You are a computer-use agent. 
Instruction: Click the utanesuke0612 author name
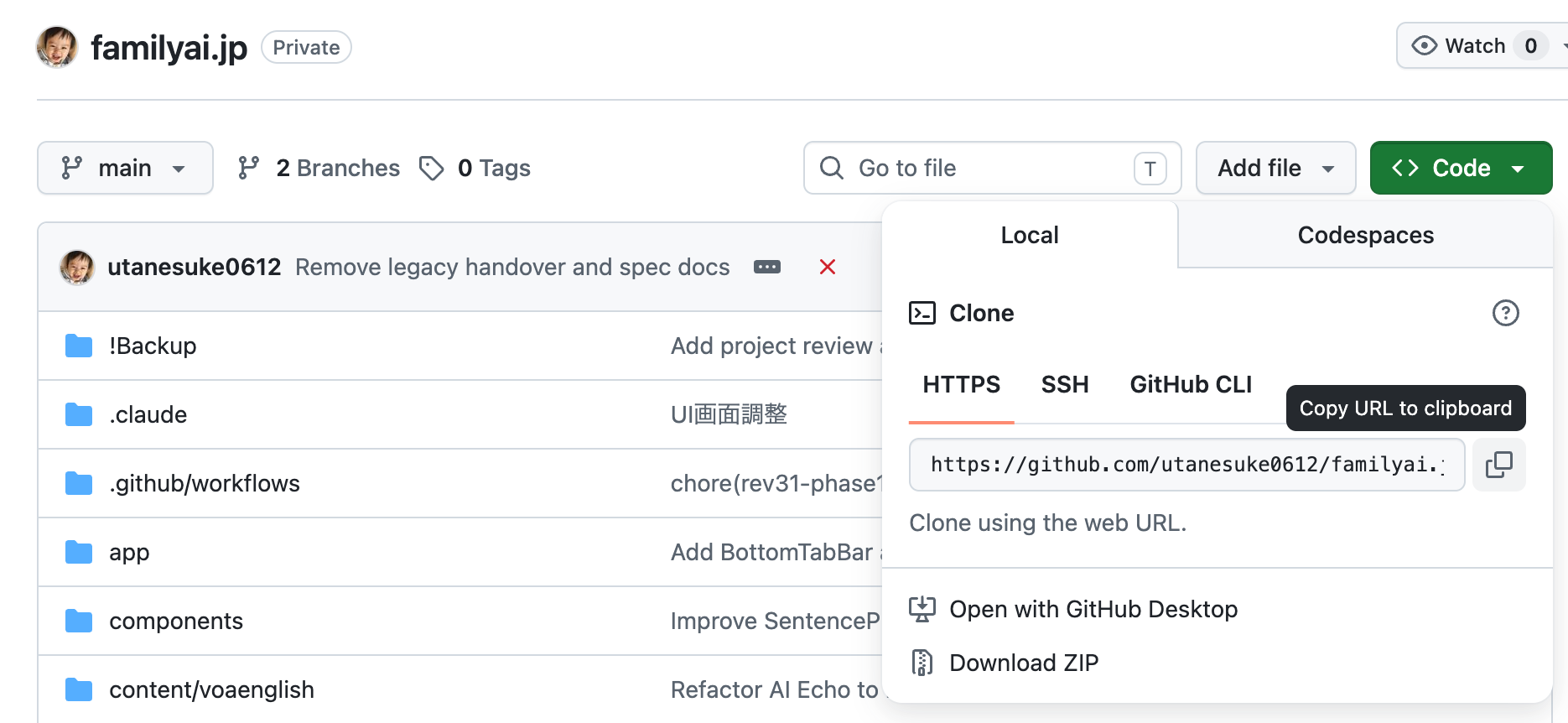[195, 267]
